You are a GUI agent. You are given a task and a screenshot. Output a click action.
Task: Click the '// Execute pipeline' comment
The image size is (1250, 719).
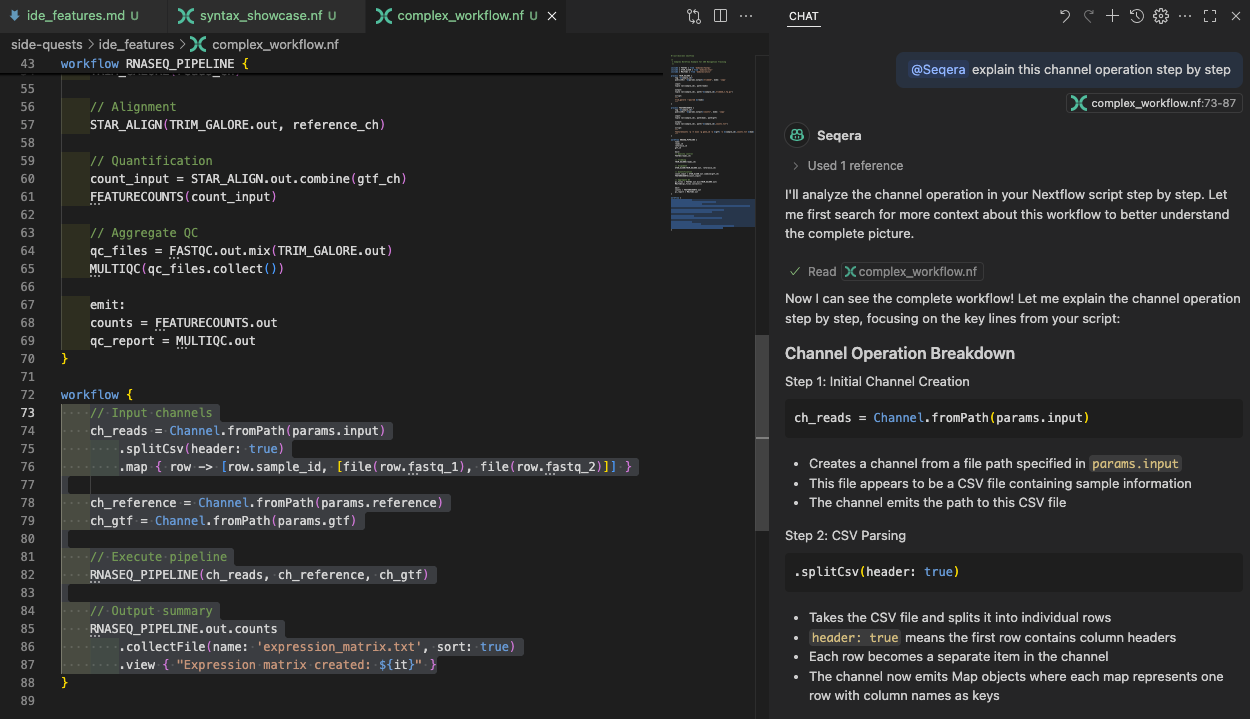(158, 557)
